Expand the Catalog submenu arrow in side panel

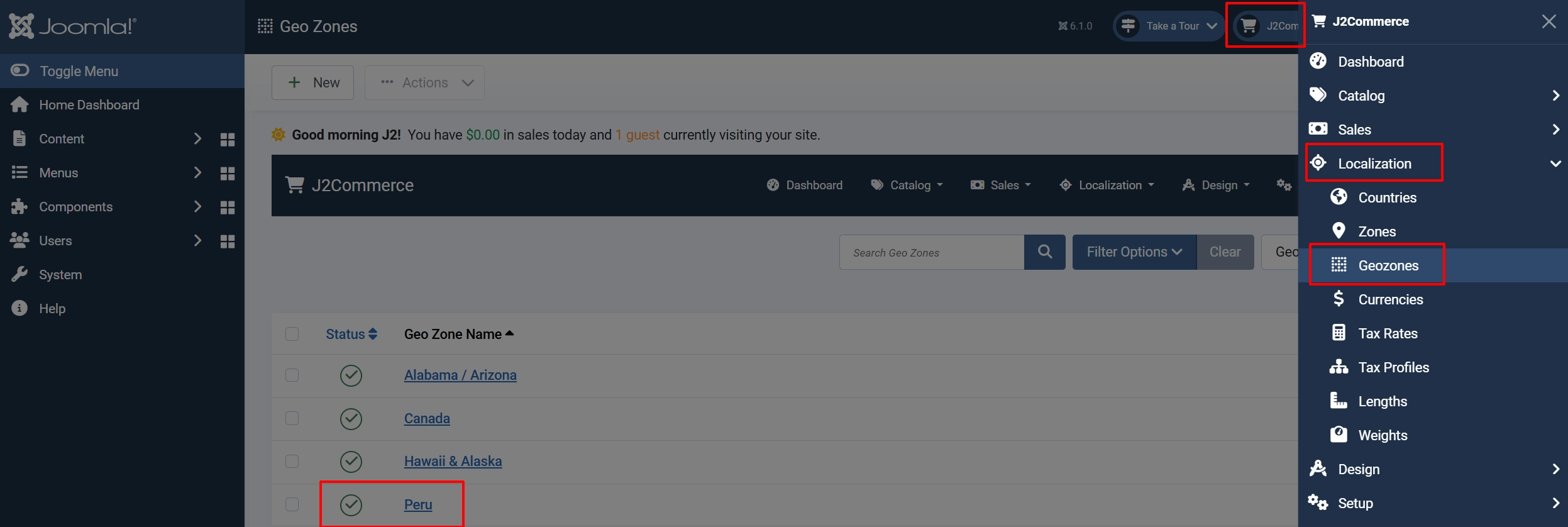[x=1555, y=96]
